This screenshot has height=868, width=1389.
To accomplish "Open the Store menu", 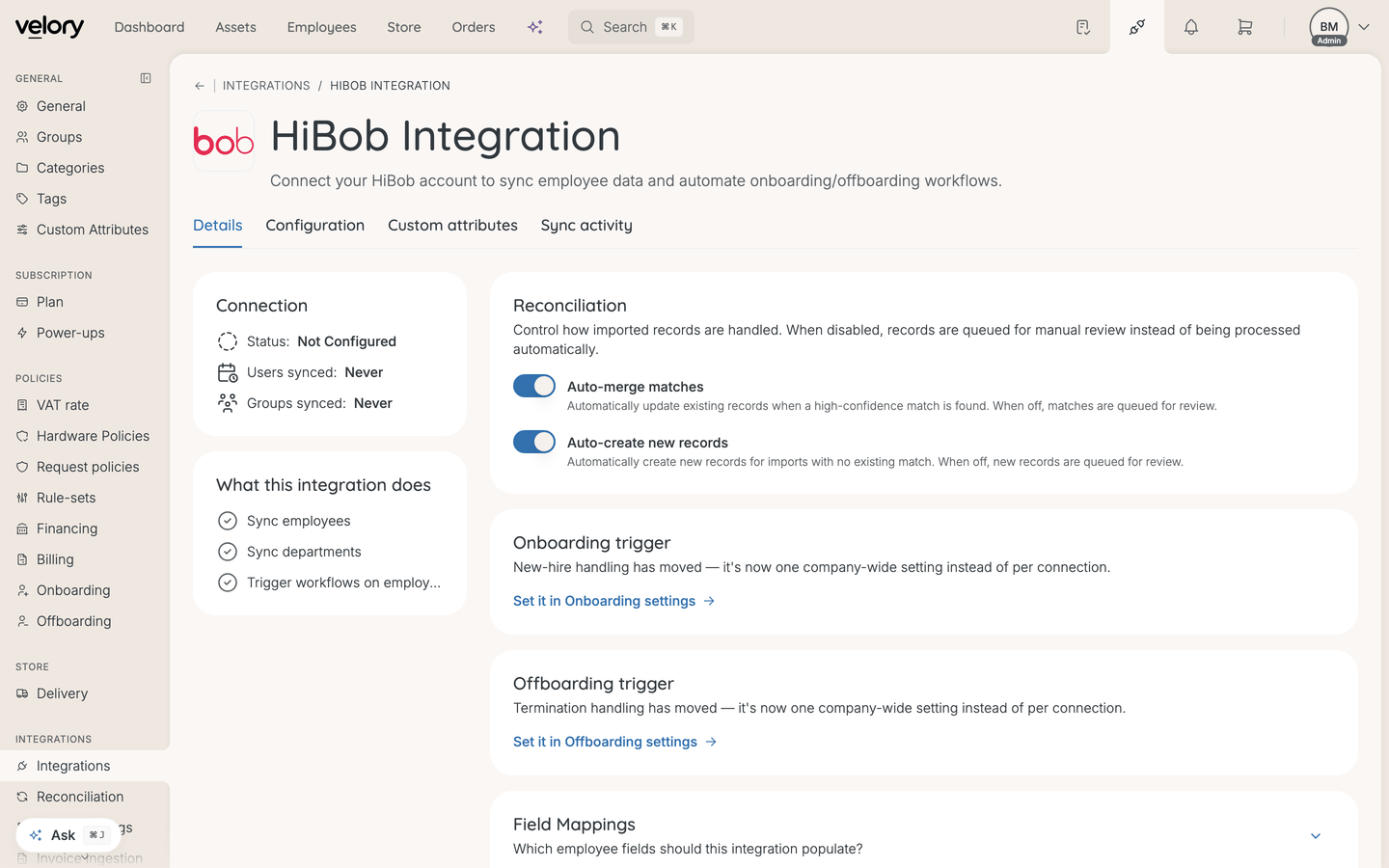I will coord(404,27).
